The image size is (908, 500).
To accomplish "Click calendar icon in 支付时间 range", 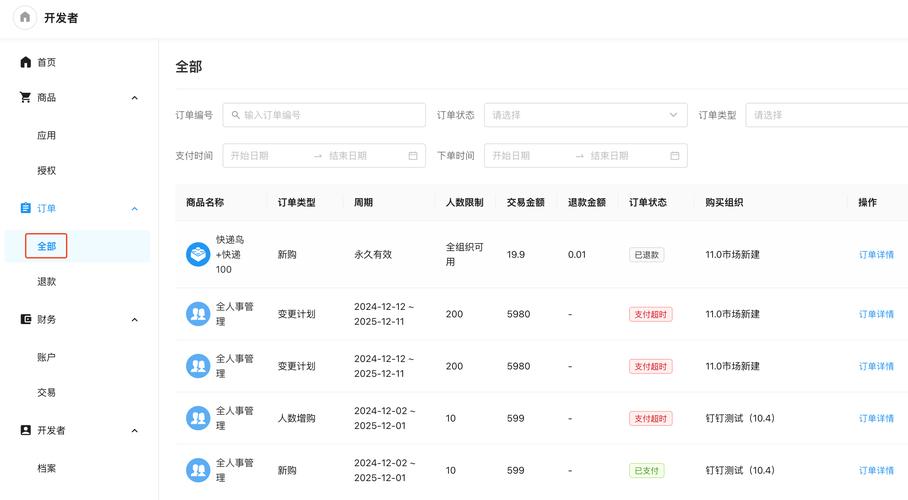I will (413, 156).
